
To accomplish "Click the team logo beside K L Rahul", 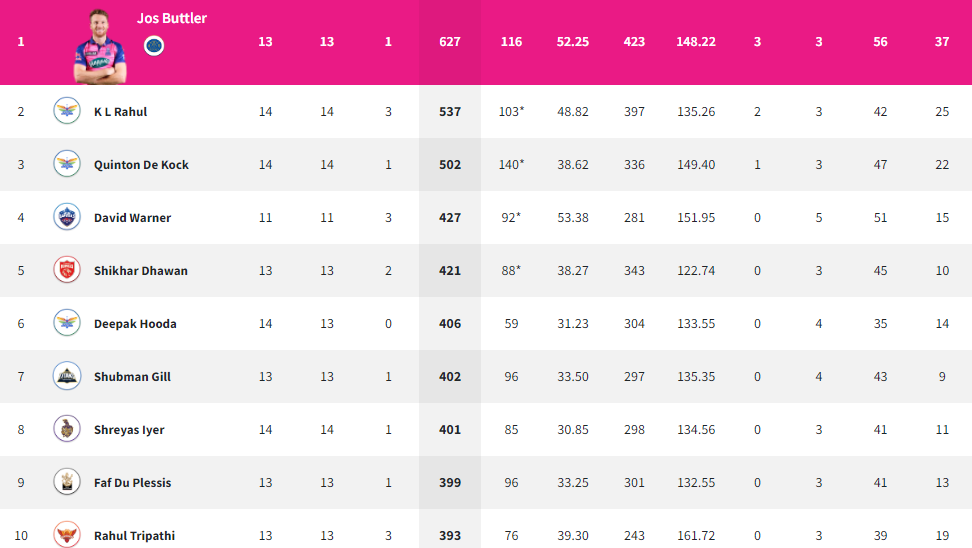I will click(67, 111).
